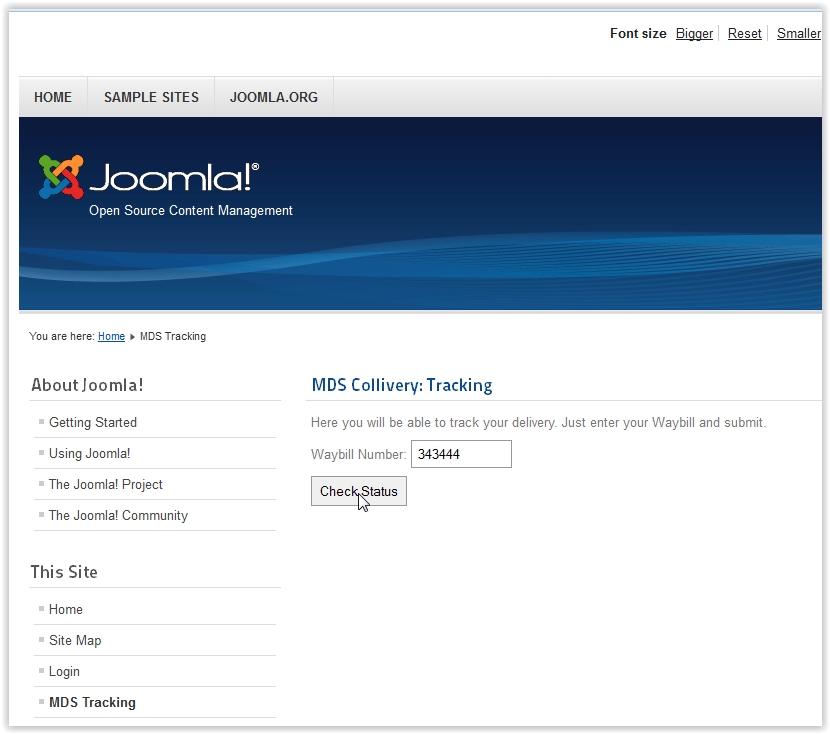Image resolution: width=830 pixels, height=734 pixels.
Task: Increase font size with Bigger link
Action: pyautogui.click(x=694, y=33)
